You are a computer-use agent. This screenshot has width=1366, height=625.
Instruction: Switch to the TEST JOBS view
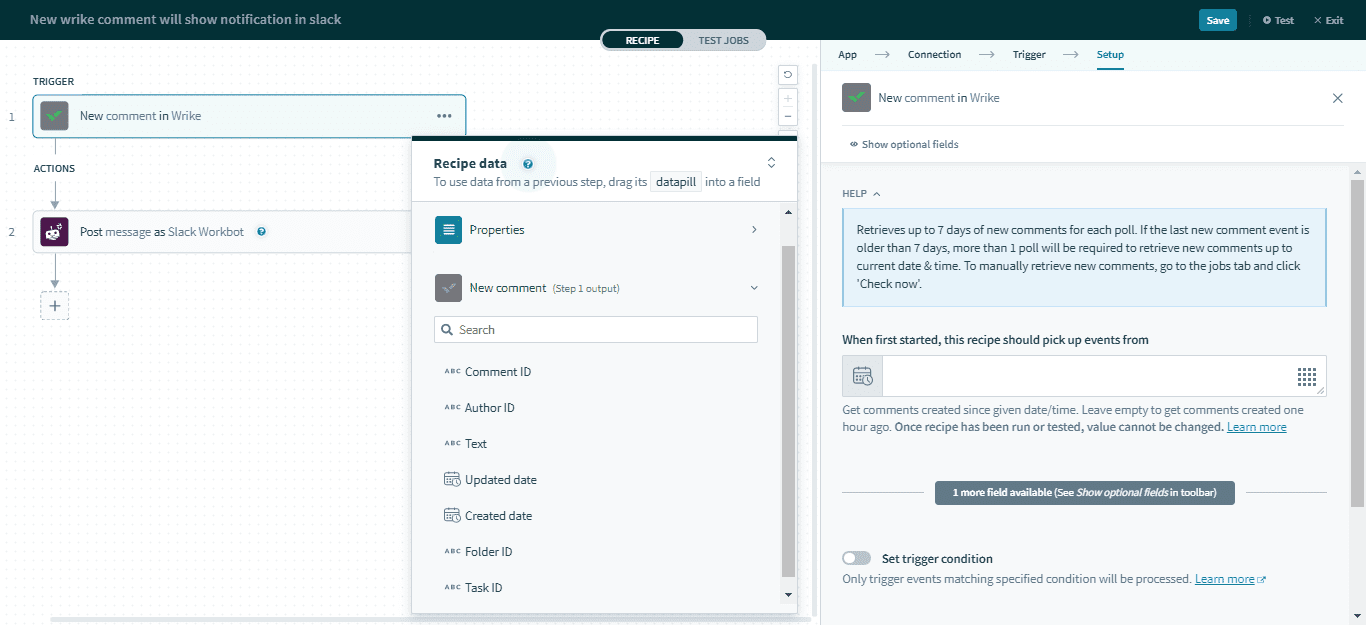tap(723, 40)
